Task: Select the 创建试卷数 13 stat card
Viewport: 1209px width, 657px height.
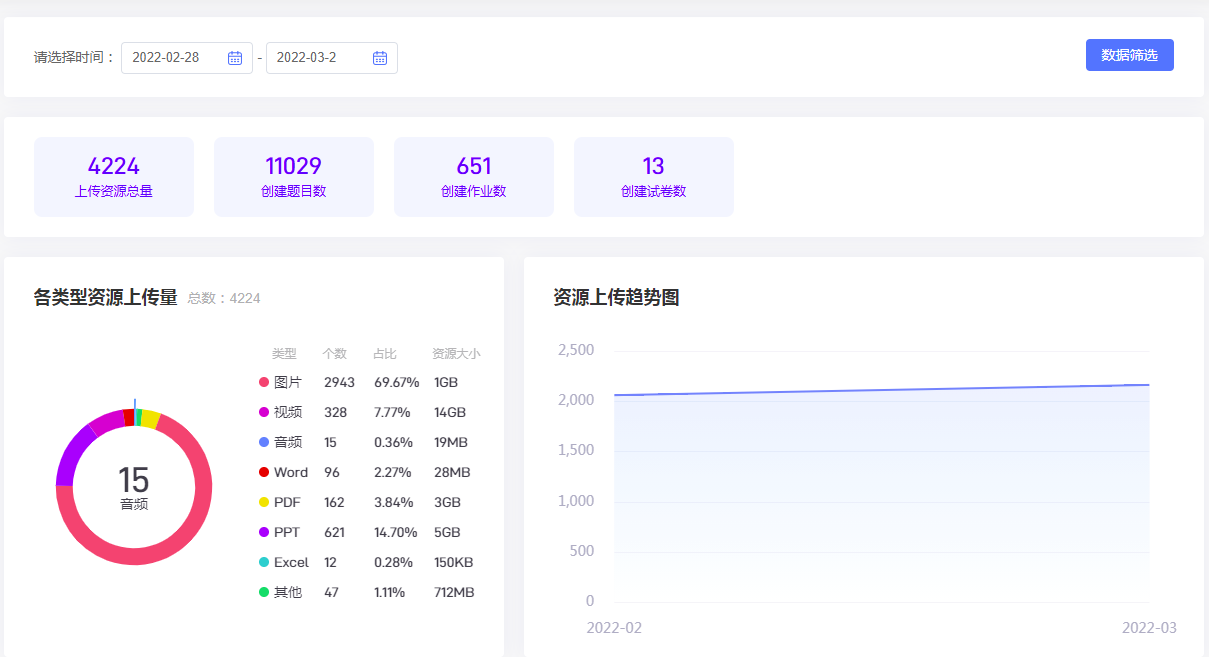Action: 654,177
